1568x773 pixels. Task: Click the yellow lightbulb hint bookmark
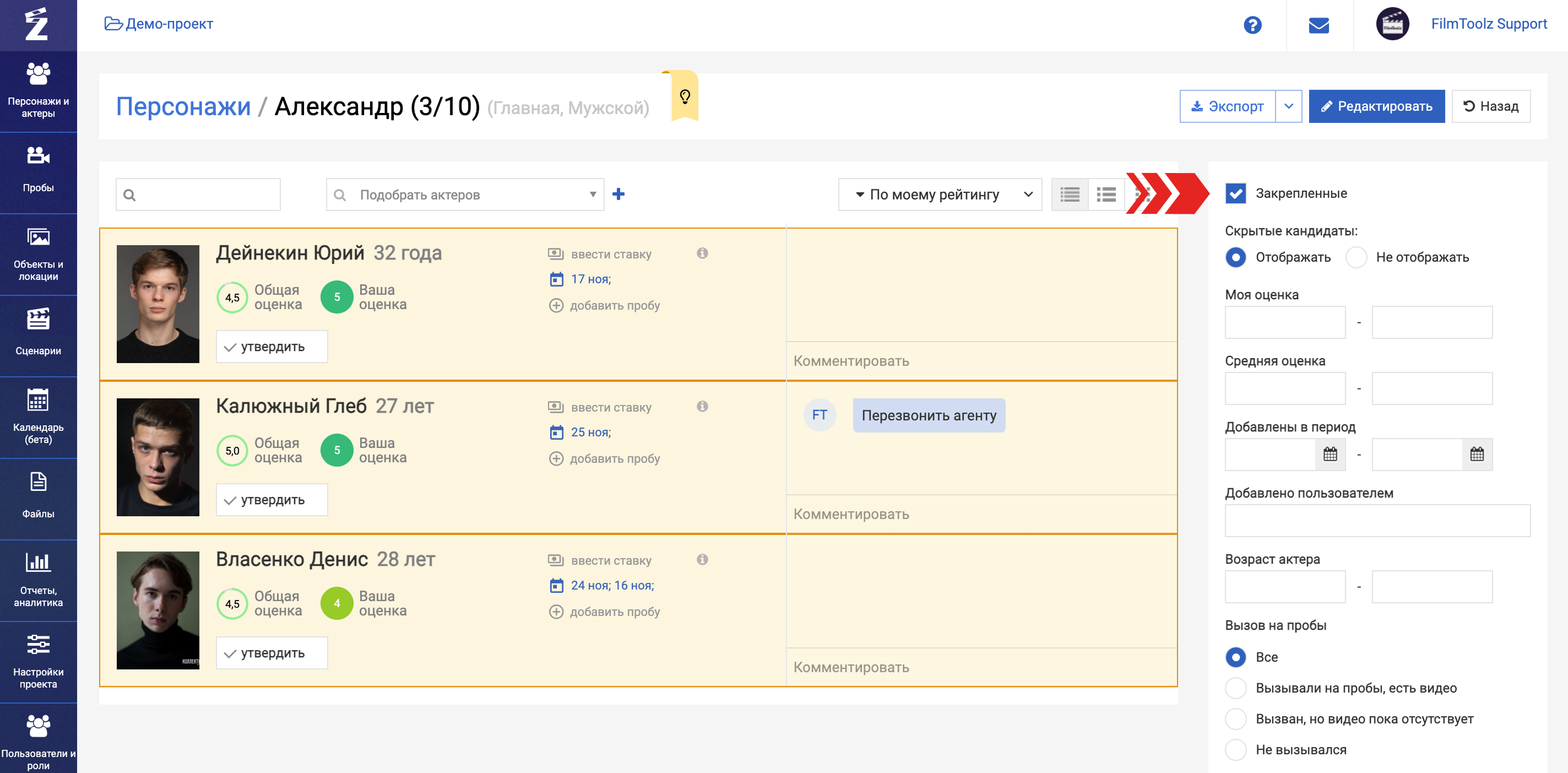685,96
